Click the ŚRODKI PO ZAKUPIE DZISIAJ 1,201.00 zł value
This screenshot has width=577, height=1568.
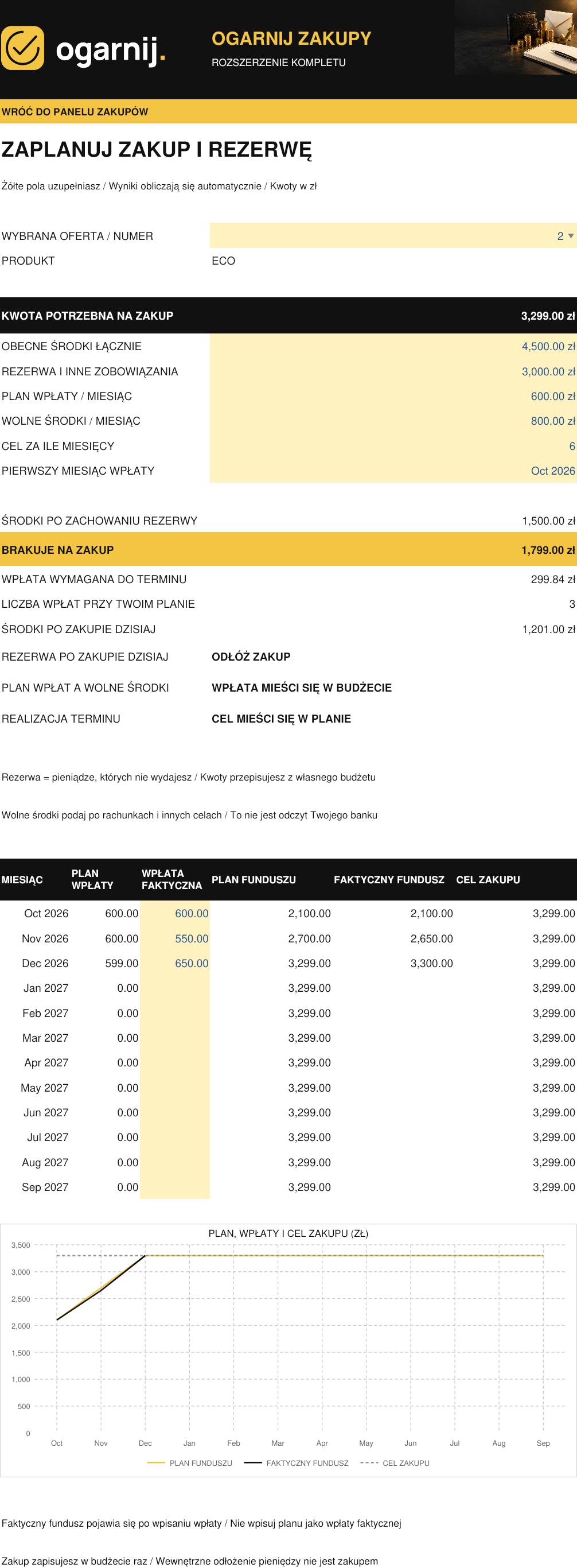pyautogui.click(x=548, y=630)
